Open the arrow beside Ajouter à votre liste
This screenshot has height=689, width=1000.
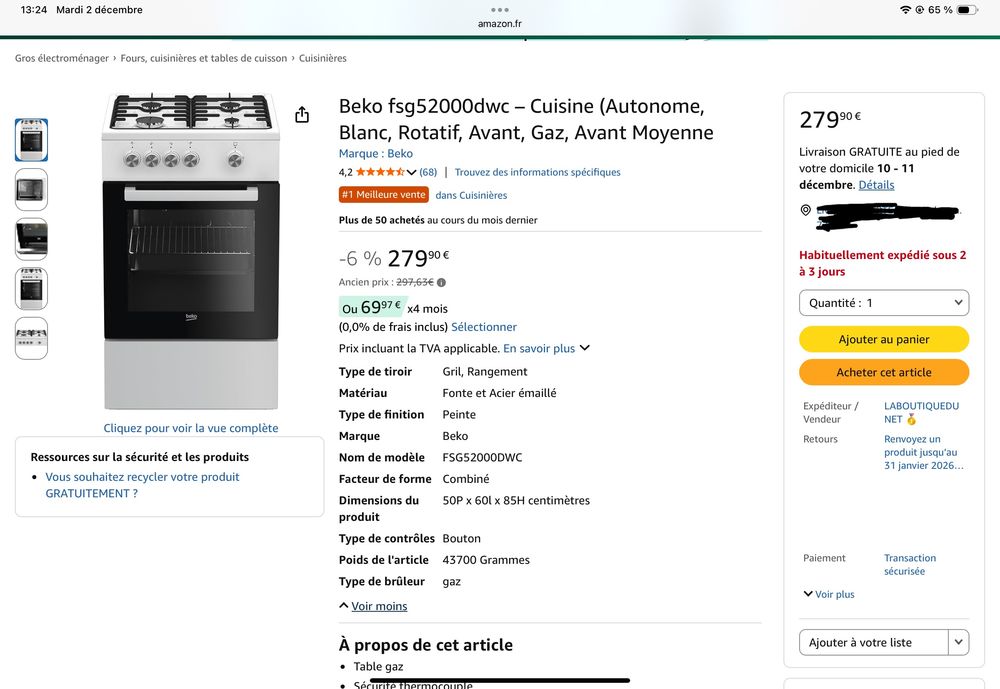(x=958, y=642)
